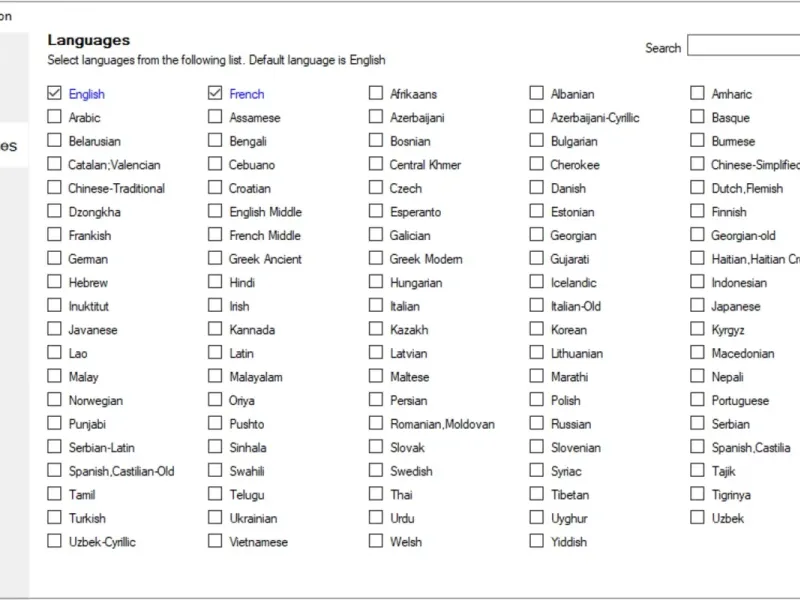Enable the Arabic language checkbox
Viewport: 800px width, 600px height.
point(54,117)
